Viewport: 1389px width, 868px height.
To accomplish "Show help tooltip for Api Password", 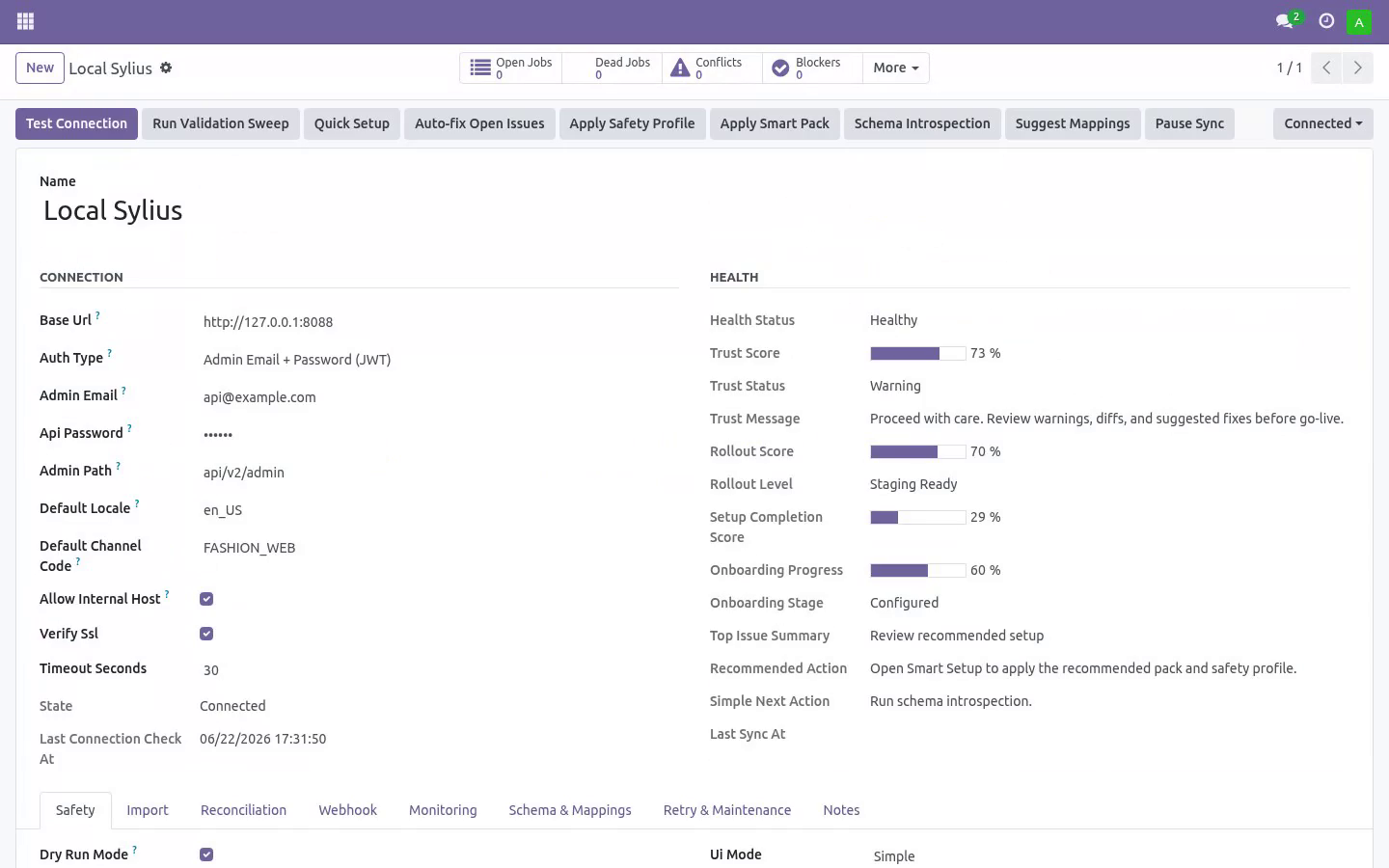I will [x=129, y=428].
